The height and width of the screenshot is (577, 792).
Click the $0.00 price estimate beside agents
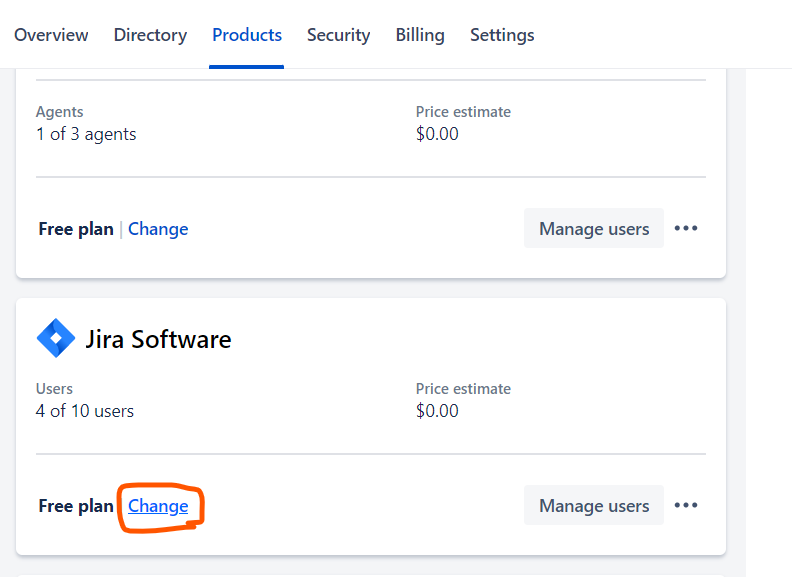tap(437, 134)
